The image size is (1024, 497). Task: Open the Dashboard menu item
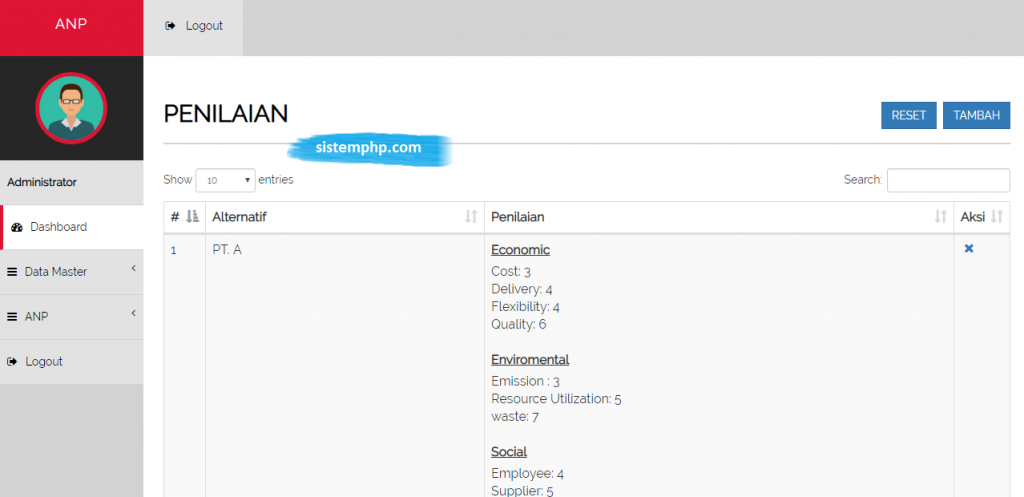coord(58,227)
